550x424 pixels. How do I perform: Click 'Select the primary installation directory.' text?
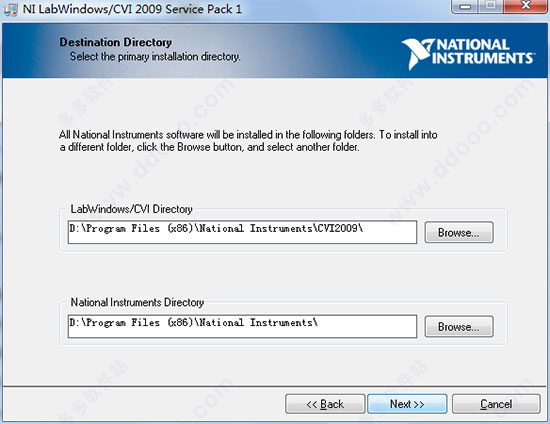155,56
